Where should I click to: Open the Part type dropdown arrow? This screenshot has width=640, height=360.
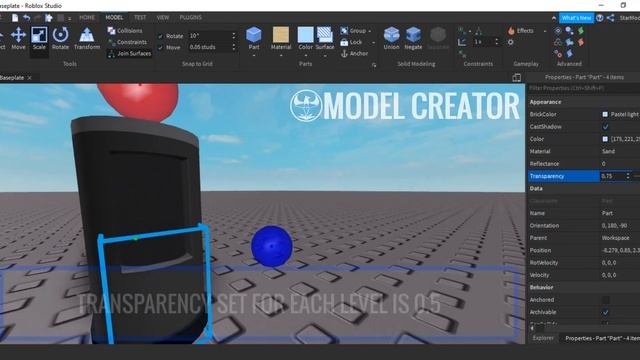(253, 55)
